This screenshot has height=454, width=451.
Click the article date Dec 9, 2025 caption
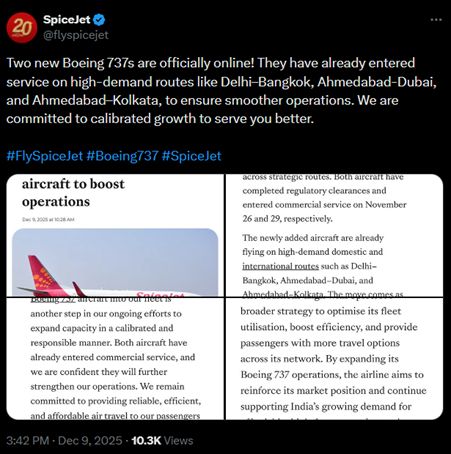pyautogui.click(x=48, y=220)
